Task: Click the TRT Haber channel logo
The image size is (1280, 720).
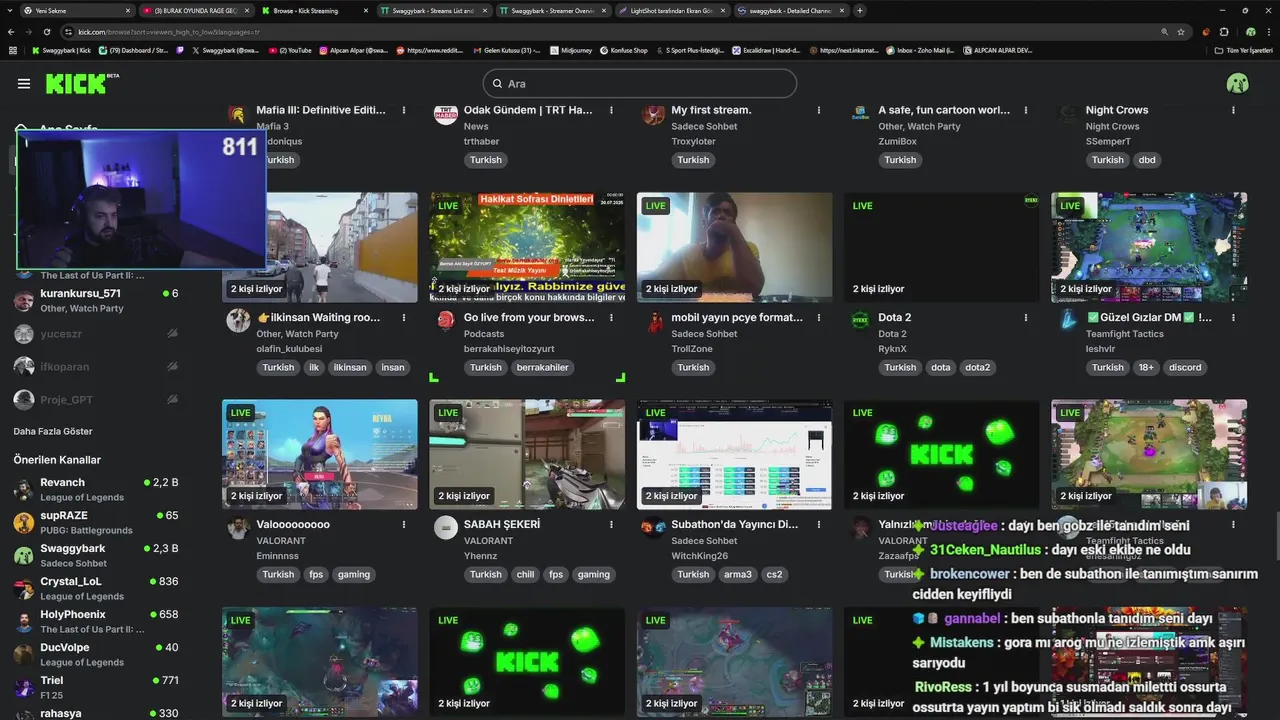Action: click(446, 113)
